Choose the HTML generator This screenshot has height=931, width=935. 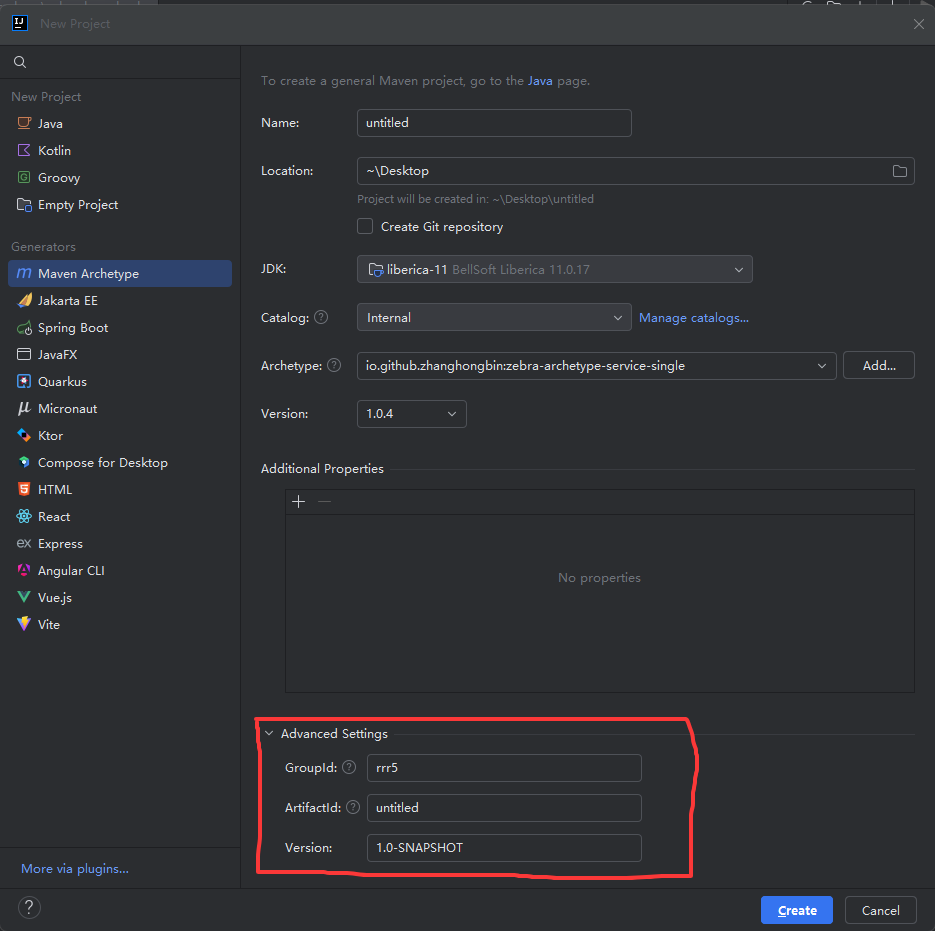click(x=120, y=490)
